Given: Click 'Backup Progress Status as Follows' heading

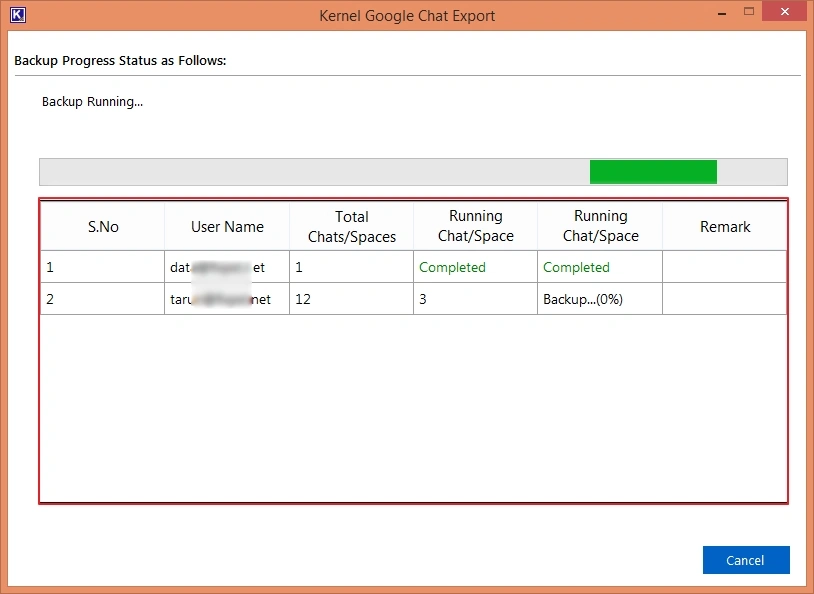Looking at the screenshot, I should tap(120, 61).
